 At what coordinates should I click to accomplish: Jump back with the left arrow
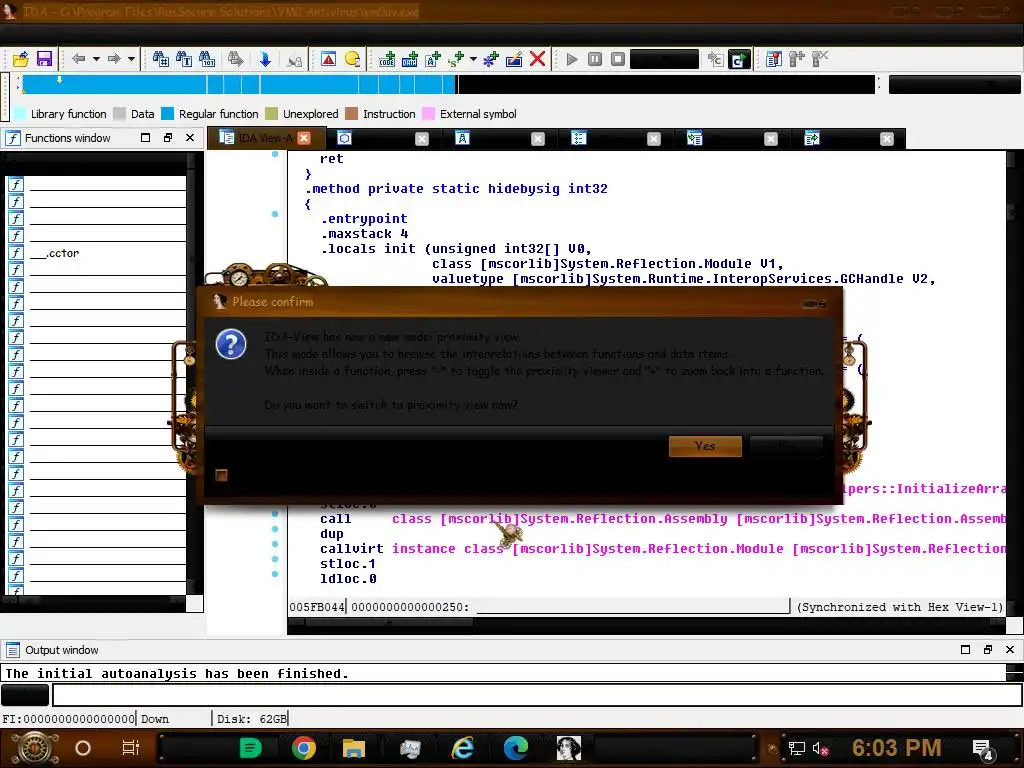[x=78, y=59]
